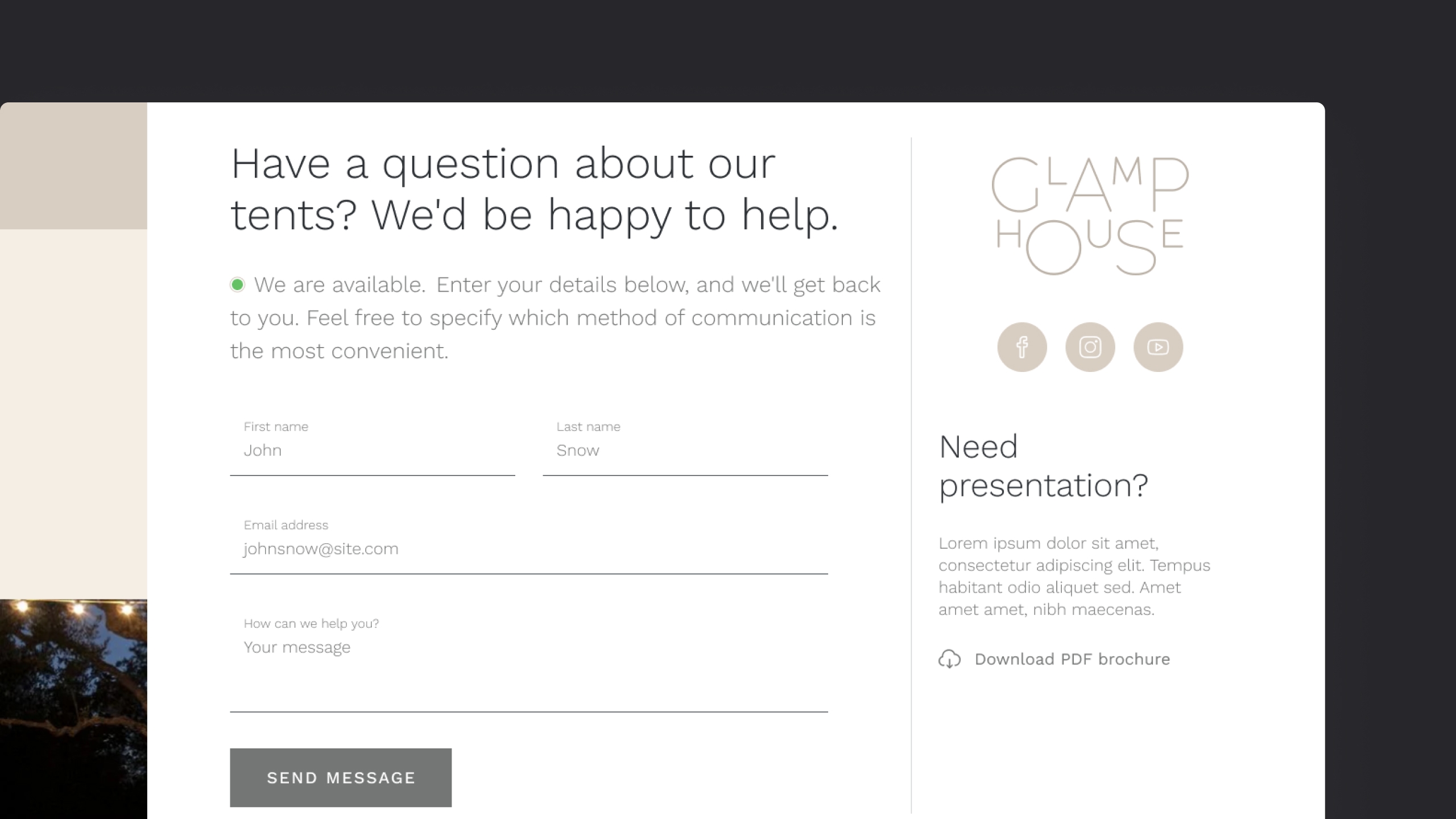Image resolution: width=1456 pixels, height=819 pixels.
Task: Open the Facebook social icon
Action: point(1021,347)
